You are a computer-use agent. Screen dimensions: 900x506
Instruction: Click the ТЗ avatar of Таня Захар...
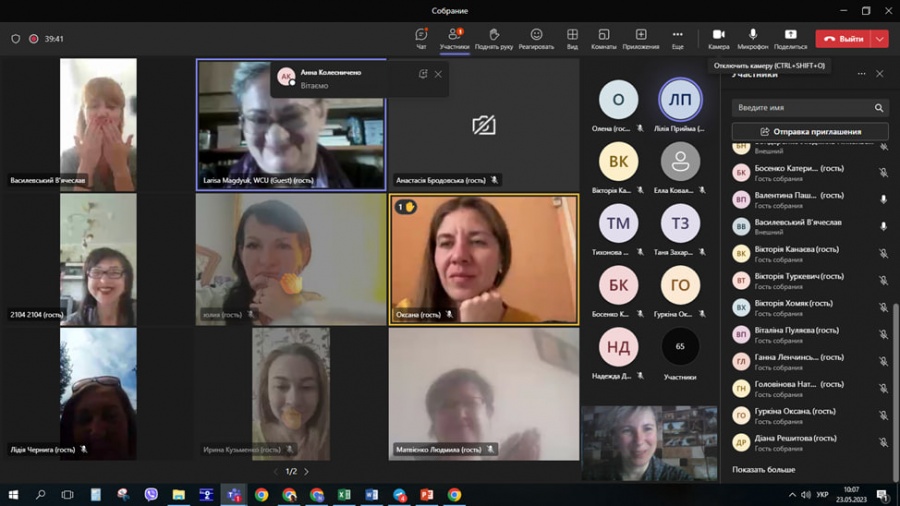[680, 224]
